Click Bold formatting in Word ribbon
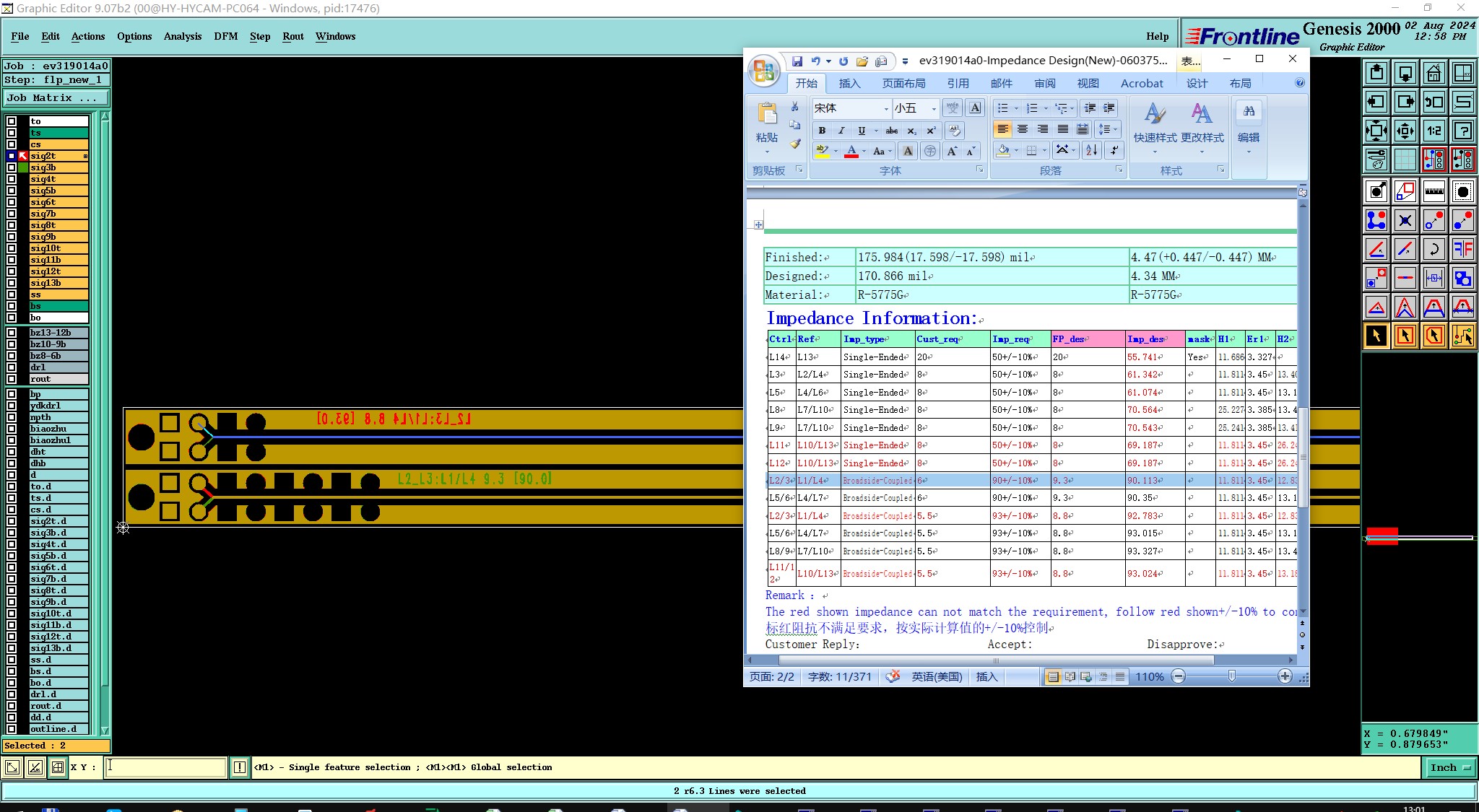This screenshot has height=812, width=1479. (822, 131)
